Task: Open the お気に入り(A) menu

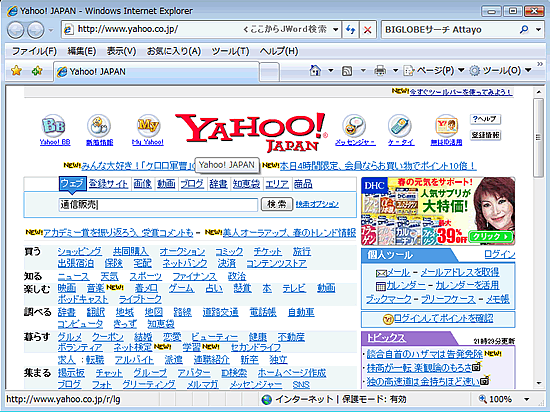Action: (174, 52)
